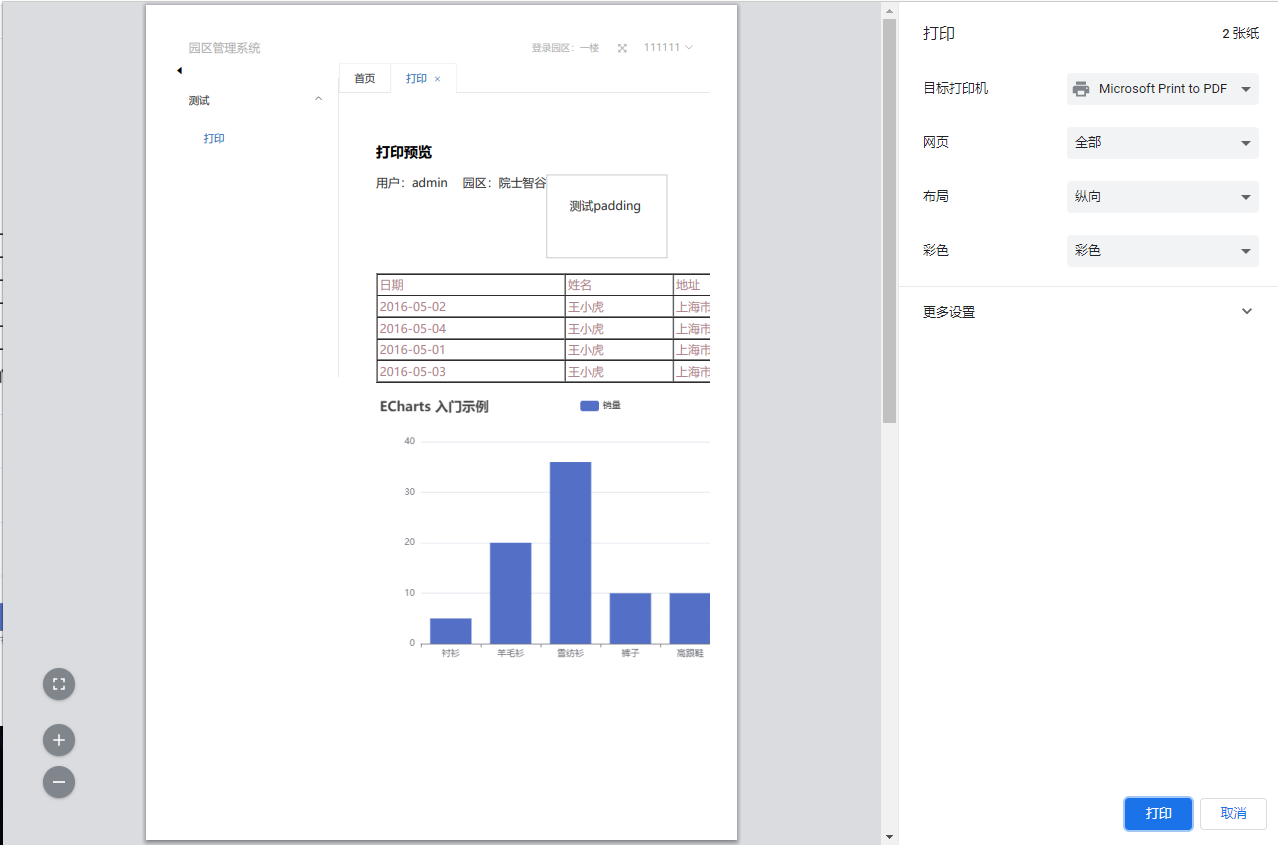
Task: Click the zoom-out minus icon
Action: (x=58, y=782)
